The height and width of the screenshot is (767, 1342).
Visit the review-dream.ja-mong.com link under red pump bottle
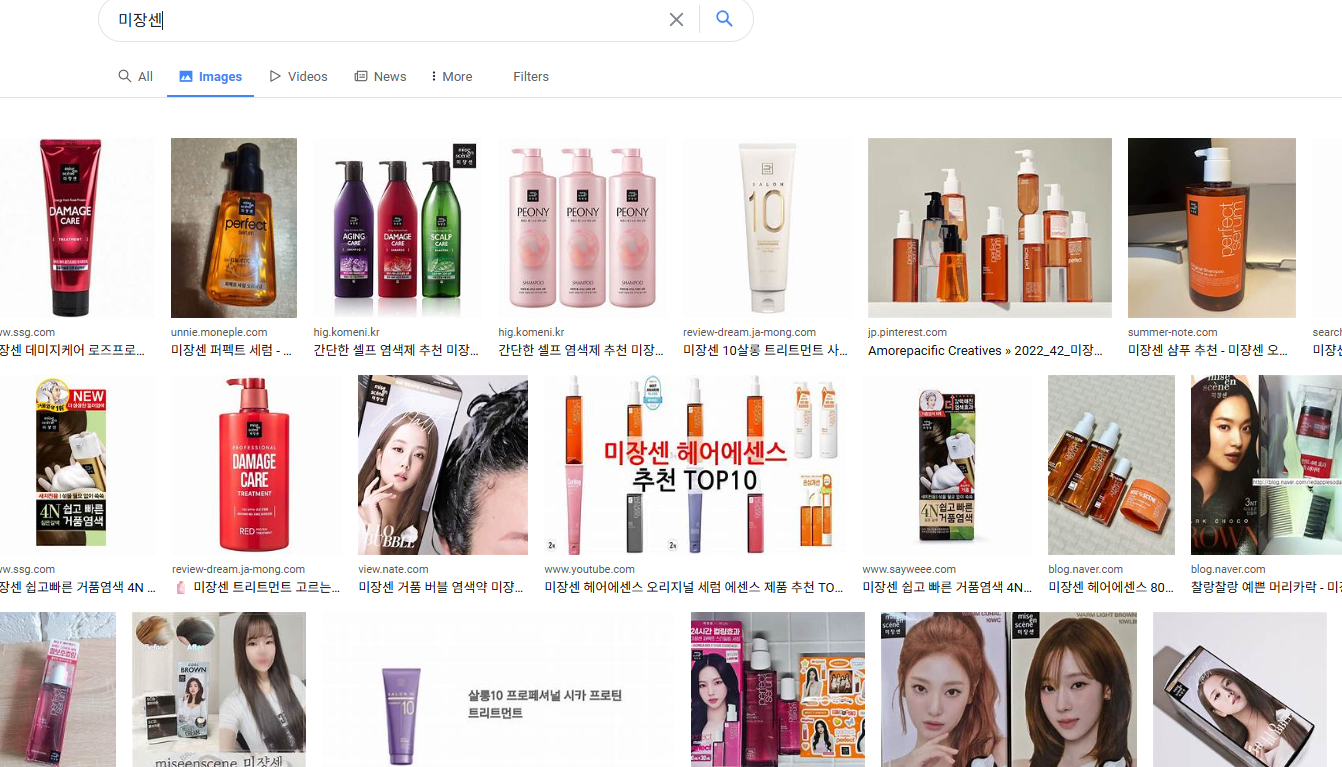coord(238,569)
